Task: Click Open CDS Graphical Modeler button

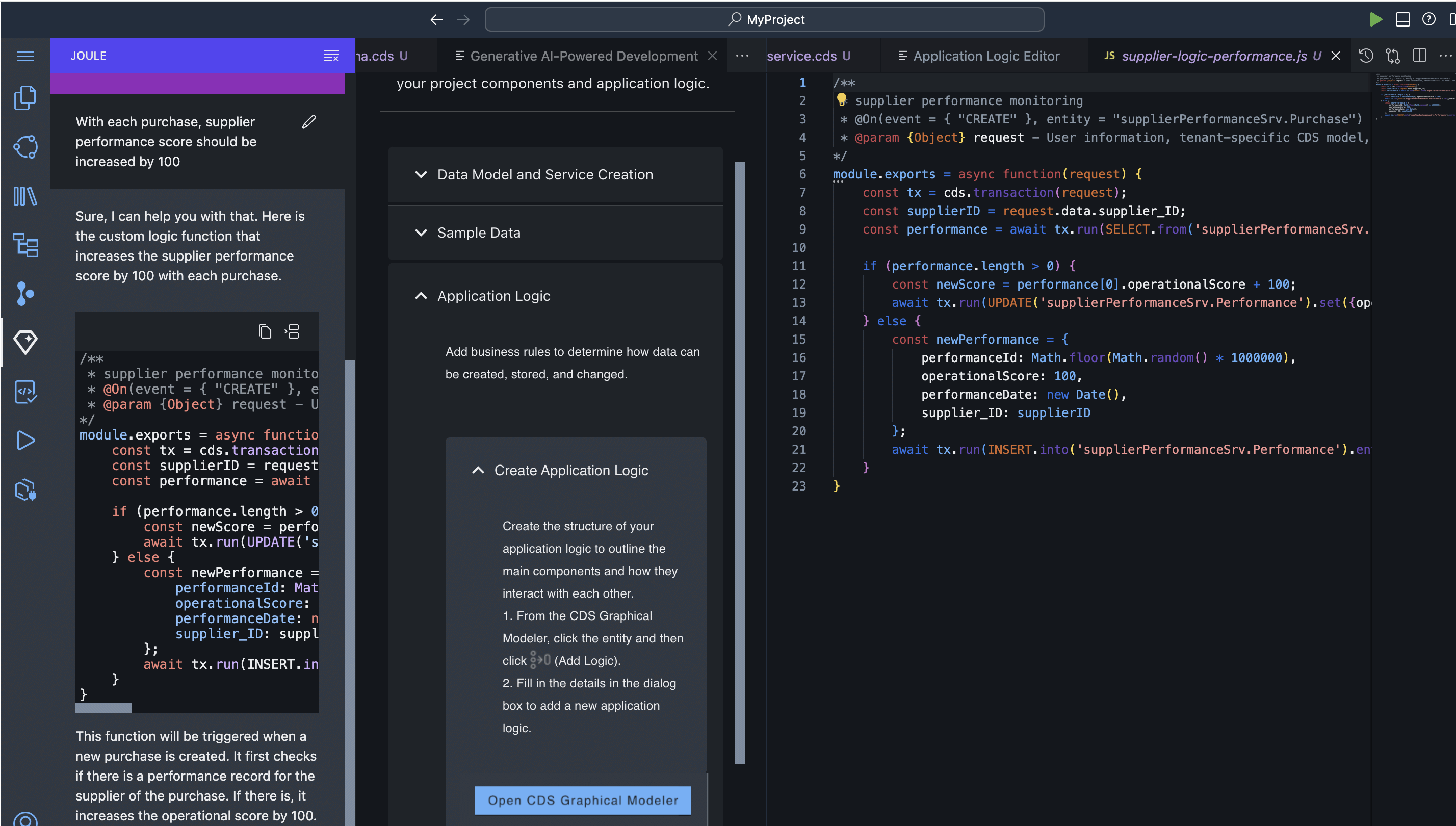Action: [583, 800]
